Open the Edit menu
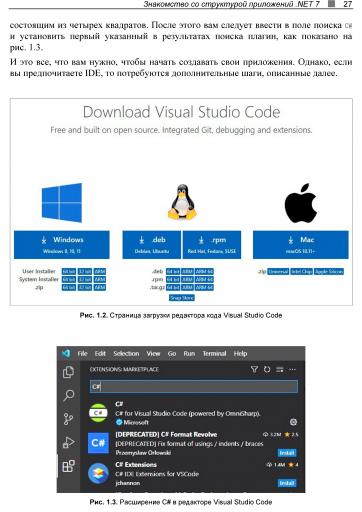The width and height of the screenshot is (362, 512). tap(100, 353)
